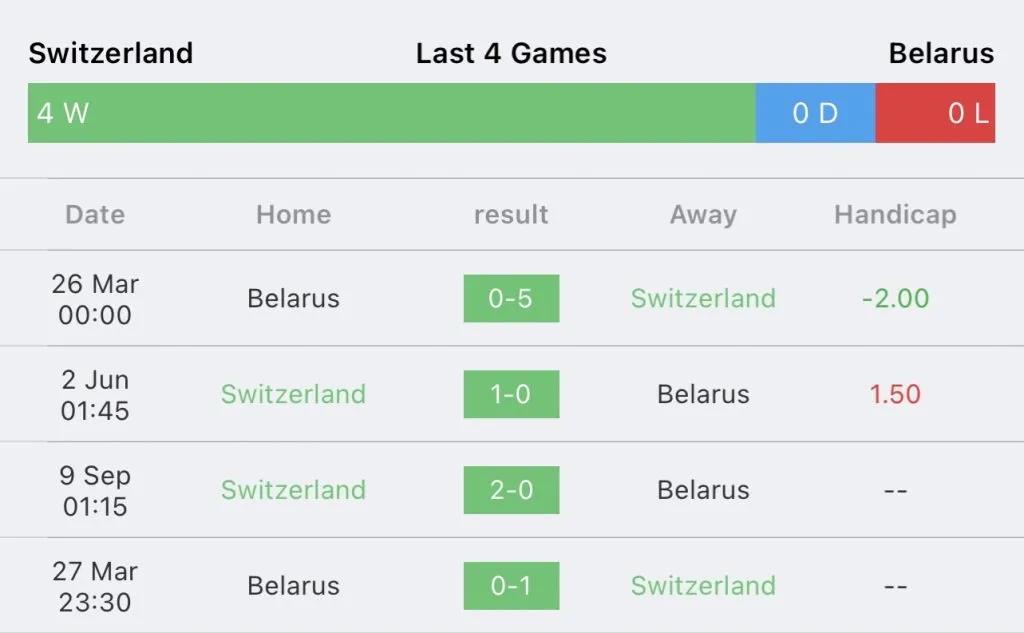Open the 0-1 result score badge

pos(511,586)
